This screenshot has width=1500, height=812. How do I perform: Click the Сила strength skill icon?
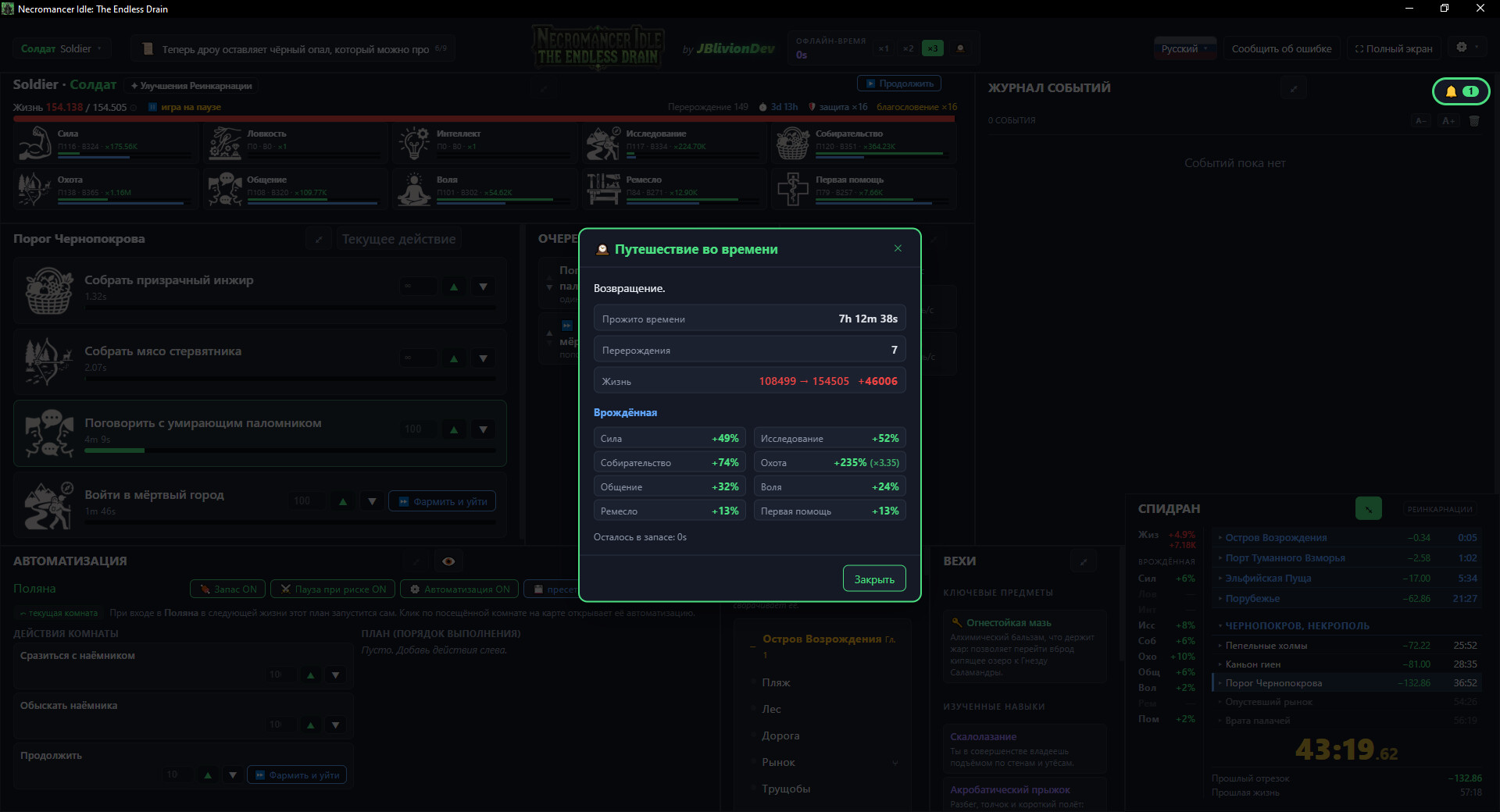click(35, 143)
